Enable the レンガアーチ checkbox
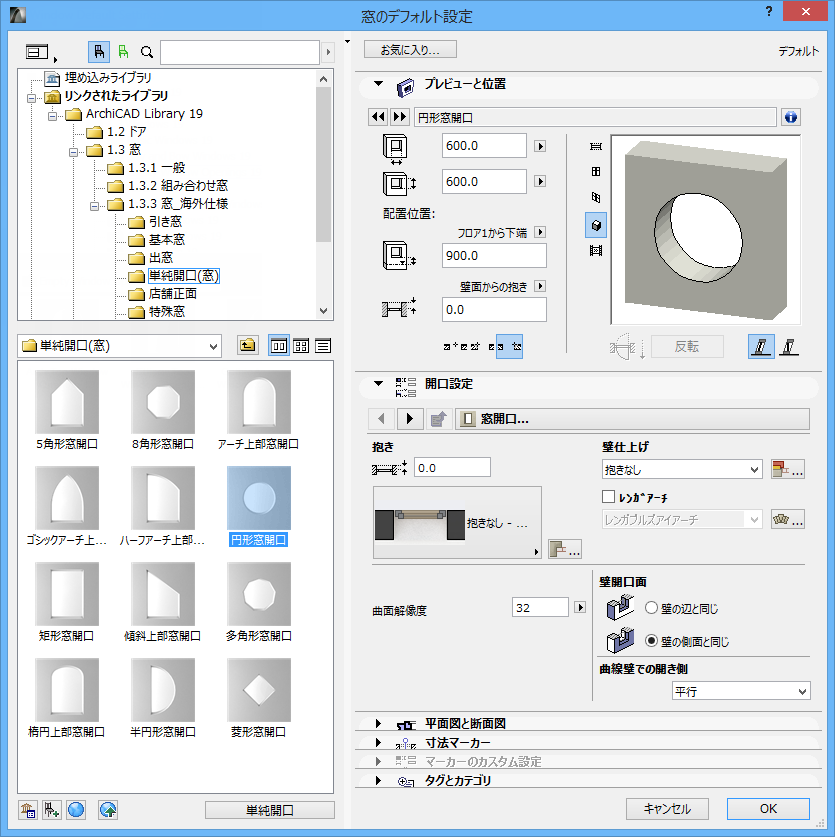This screenshot has width=835, height=837. tap(608, 497)
